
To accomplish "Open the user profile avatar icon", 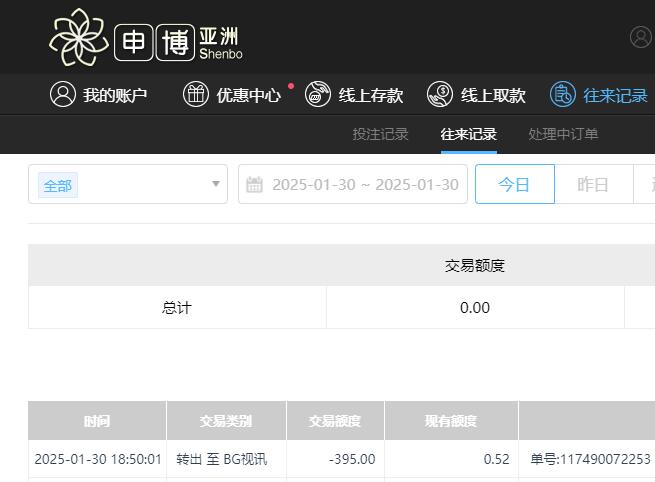I will coord(641,37).
